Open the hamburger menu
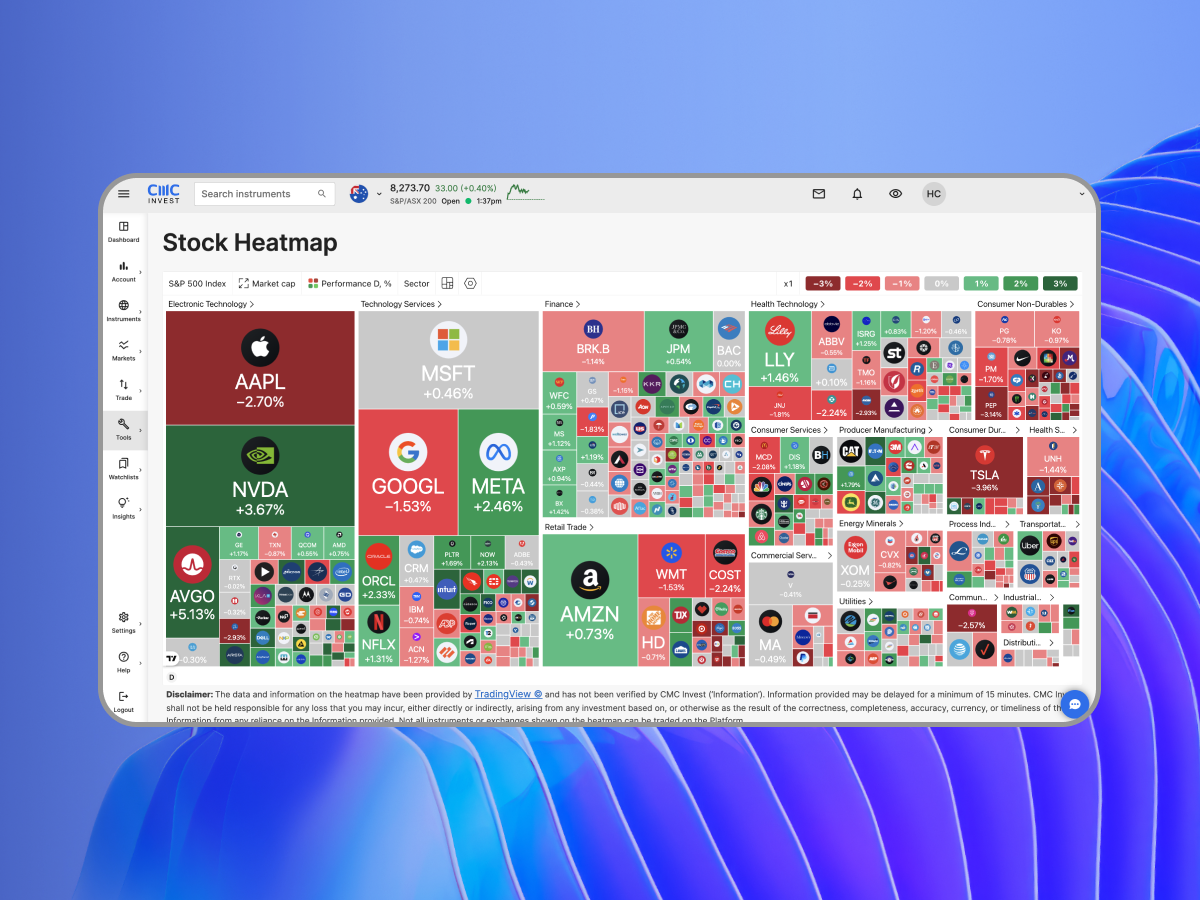Viewport: 1200px width, 900px height. click(124, 194)
